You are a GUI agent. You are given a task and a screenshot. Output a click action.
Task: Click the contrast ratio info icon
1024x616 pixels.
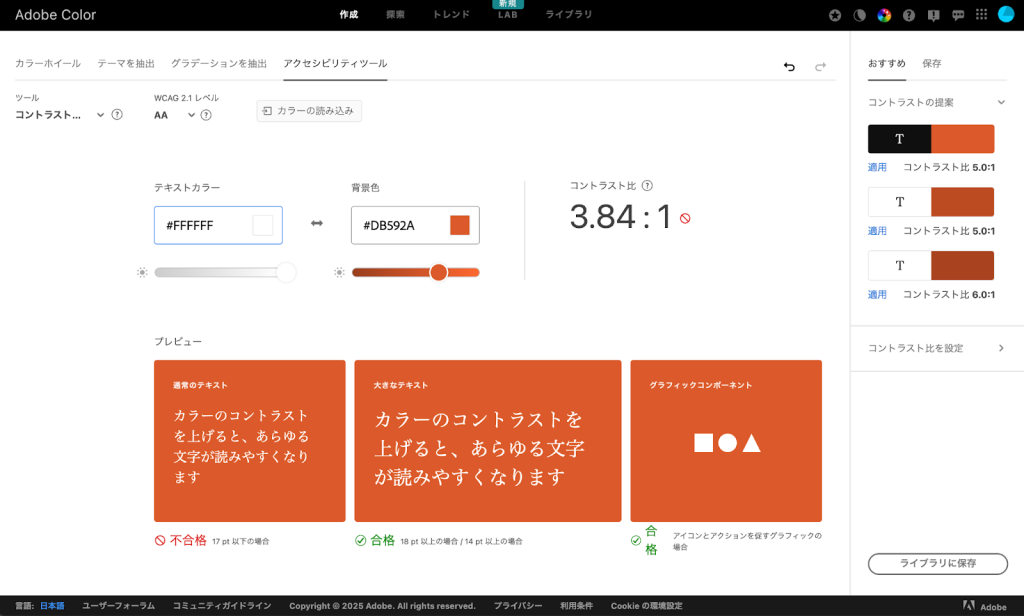(x=647, y=185)
